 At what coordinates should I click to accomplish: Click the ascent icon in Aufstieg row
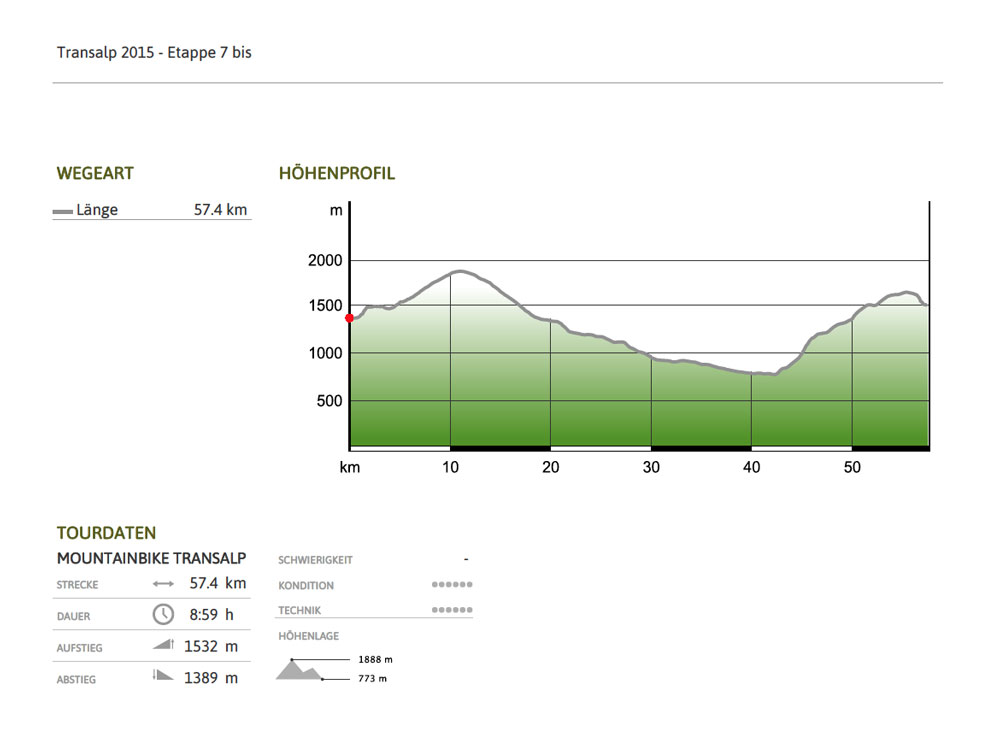163,646
